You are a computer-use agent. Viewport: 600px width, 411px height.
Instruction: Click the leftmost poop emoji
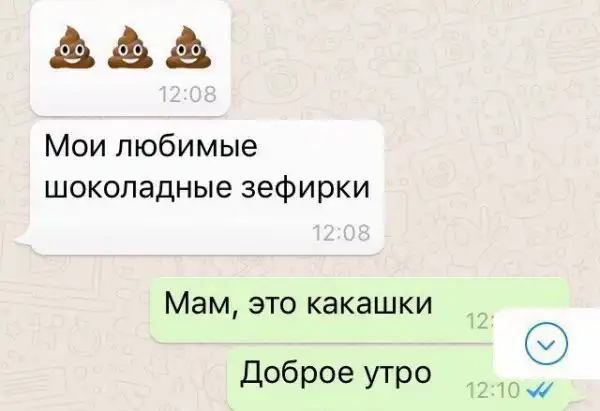[72, 47]
